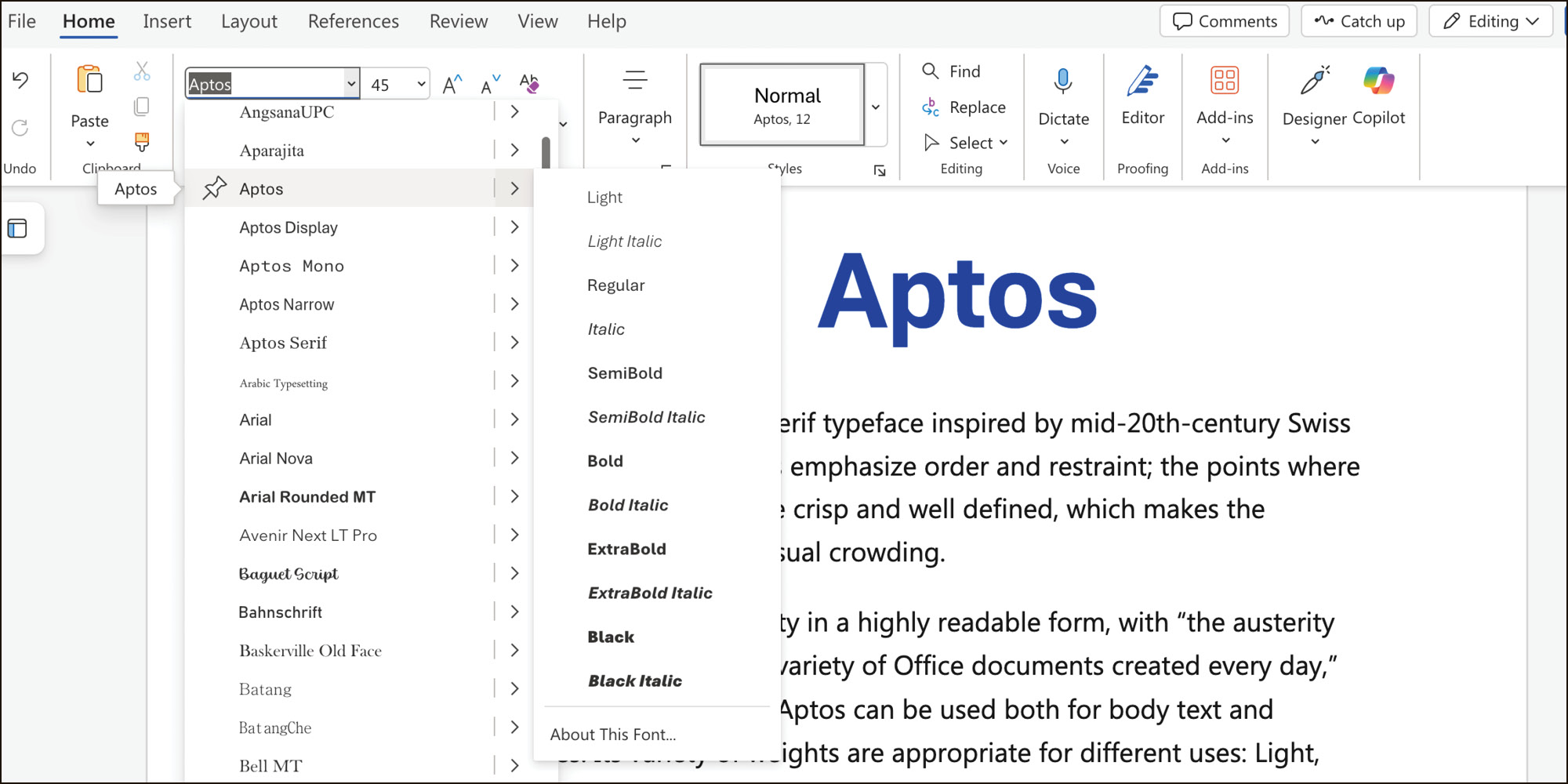Expand the Styles gallery arrow
The height and width of the screenshot is (784, 1568).
click(x=876, y=106)
